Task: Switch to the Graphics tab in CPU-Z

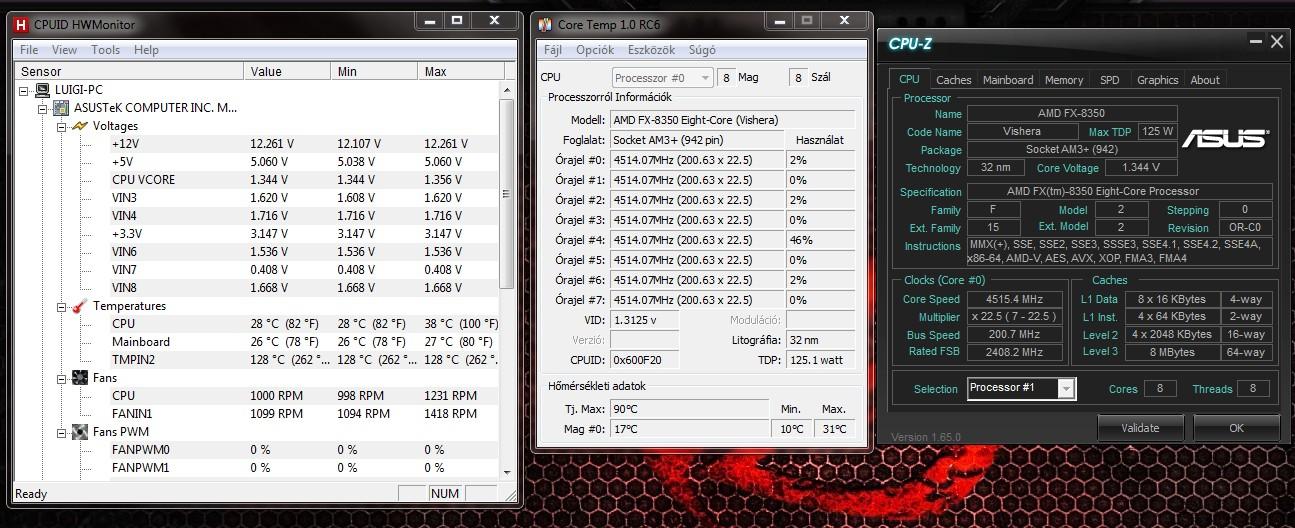Action: click(1157, 80)
